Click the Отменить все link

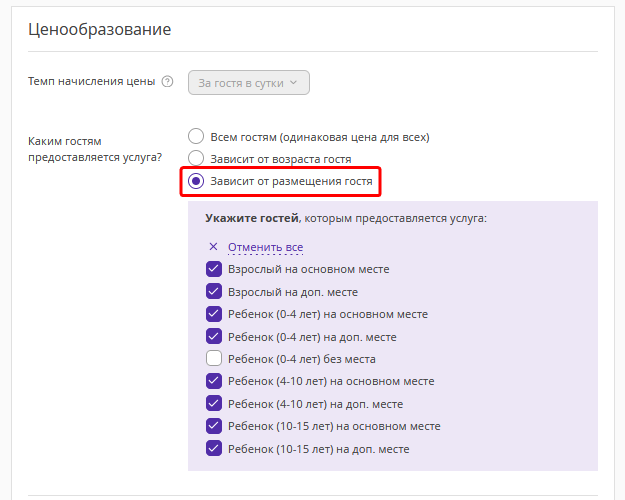point(265,247)
